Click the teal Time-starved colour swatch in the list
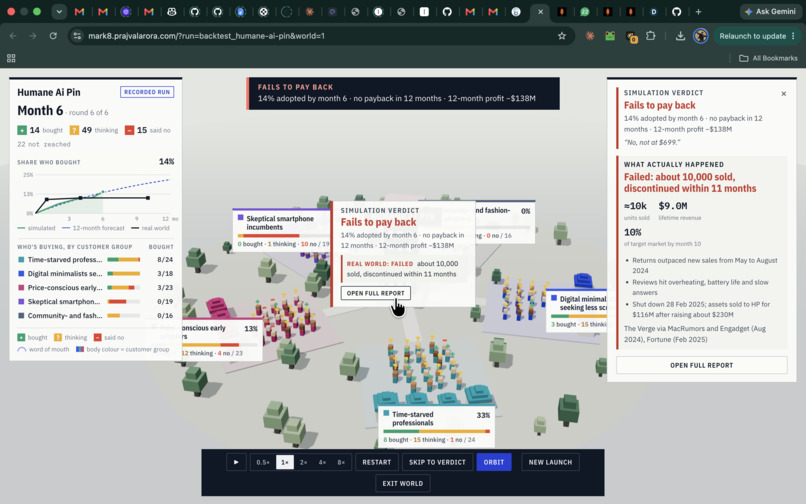The width and height of the screenshot is (806, 504). tap(21, 260)
